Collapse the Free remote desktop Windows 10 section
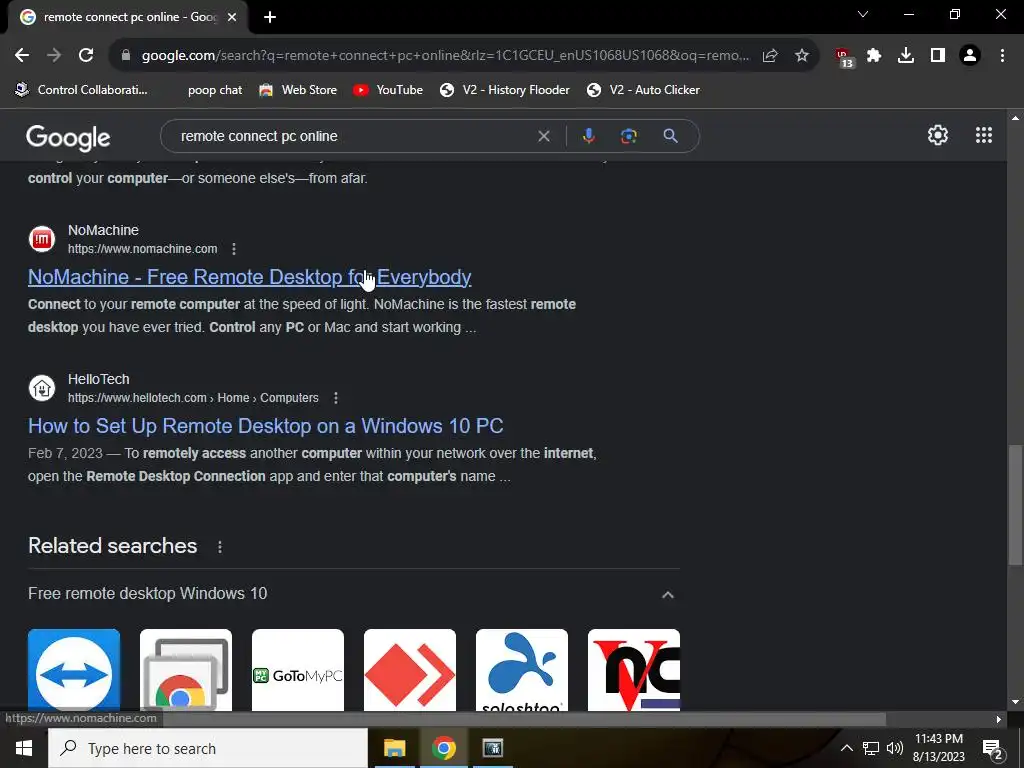 click(x=667, y=594)
